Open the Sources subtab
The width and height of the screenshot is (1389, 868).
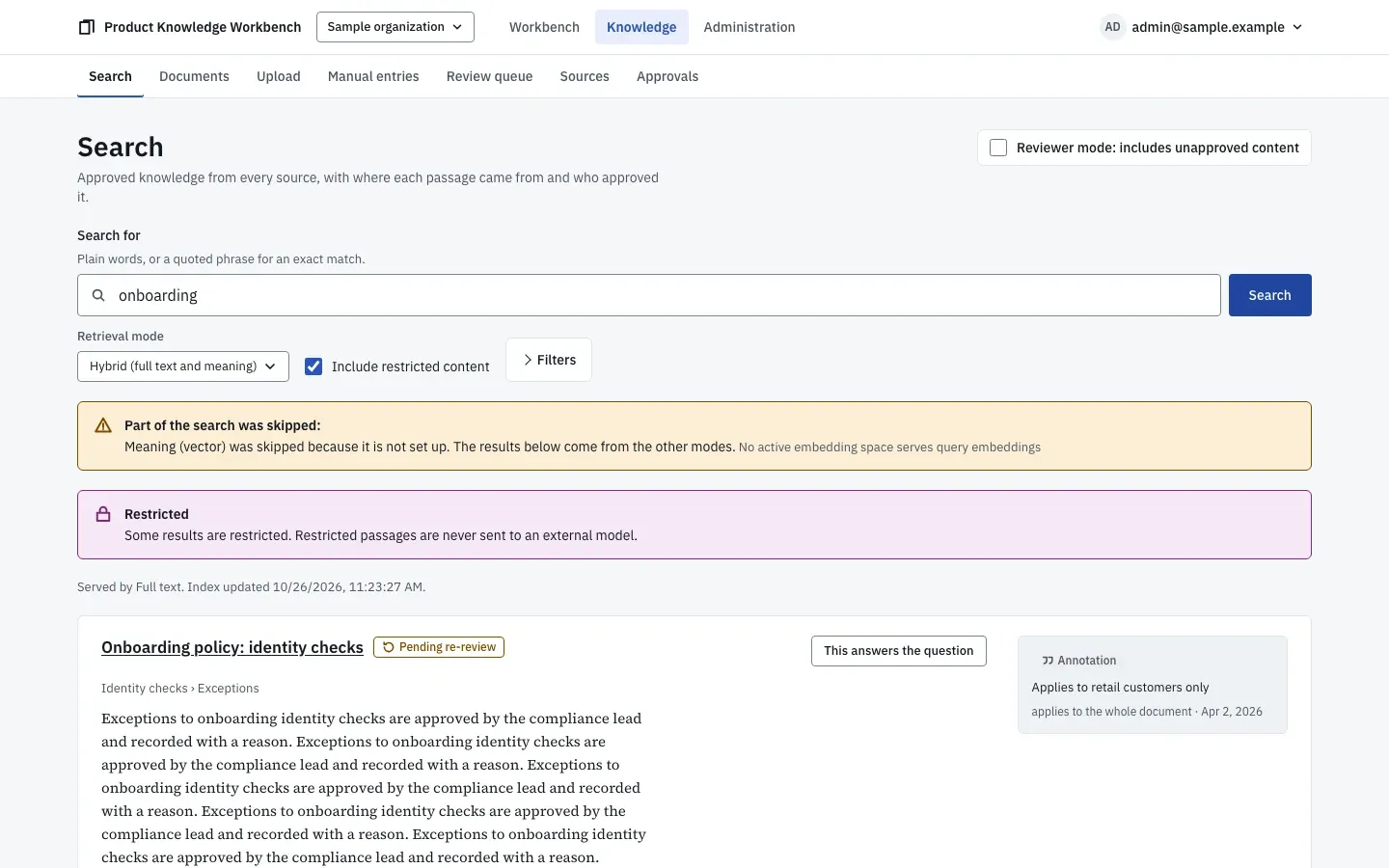pyautogui.click(x=585, y=76)
